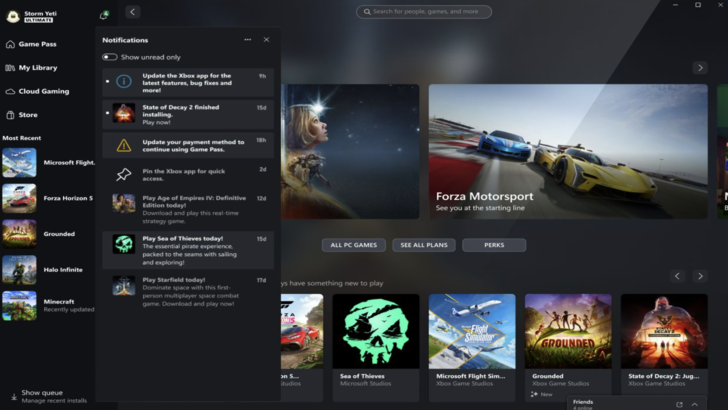Click the PERKS button
The width and height of the screenshot is (728, 410).
click(494, 245)
